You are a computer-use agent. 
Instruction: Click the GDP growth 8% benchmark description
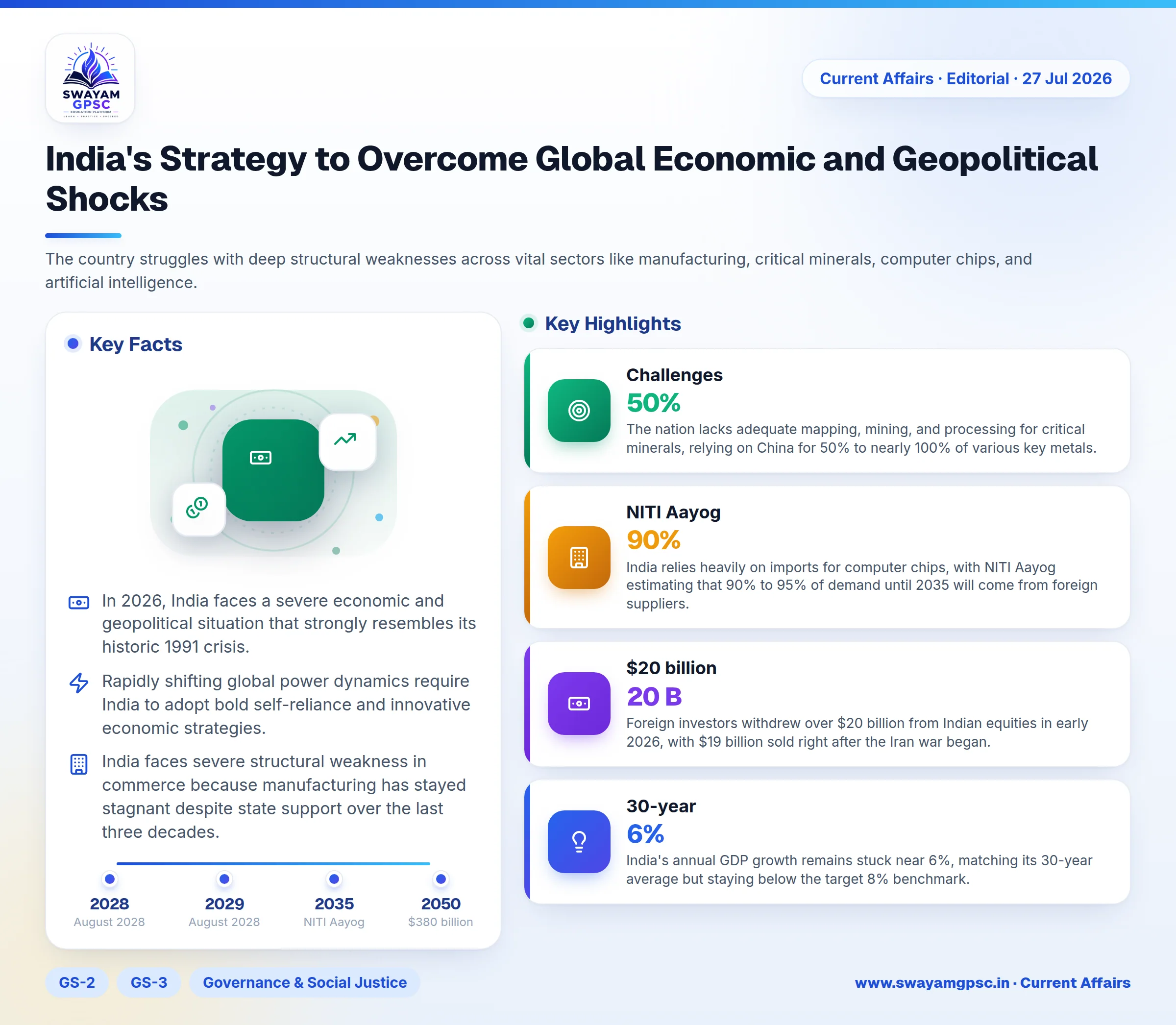pos(859,869)
